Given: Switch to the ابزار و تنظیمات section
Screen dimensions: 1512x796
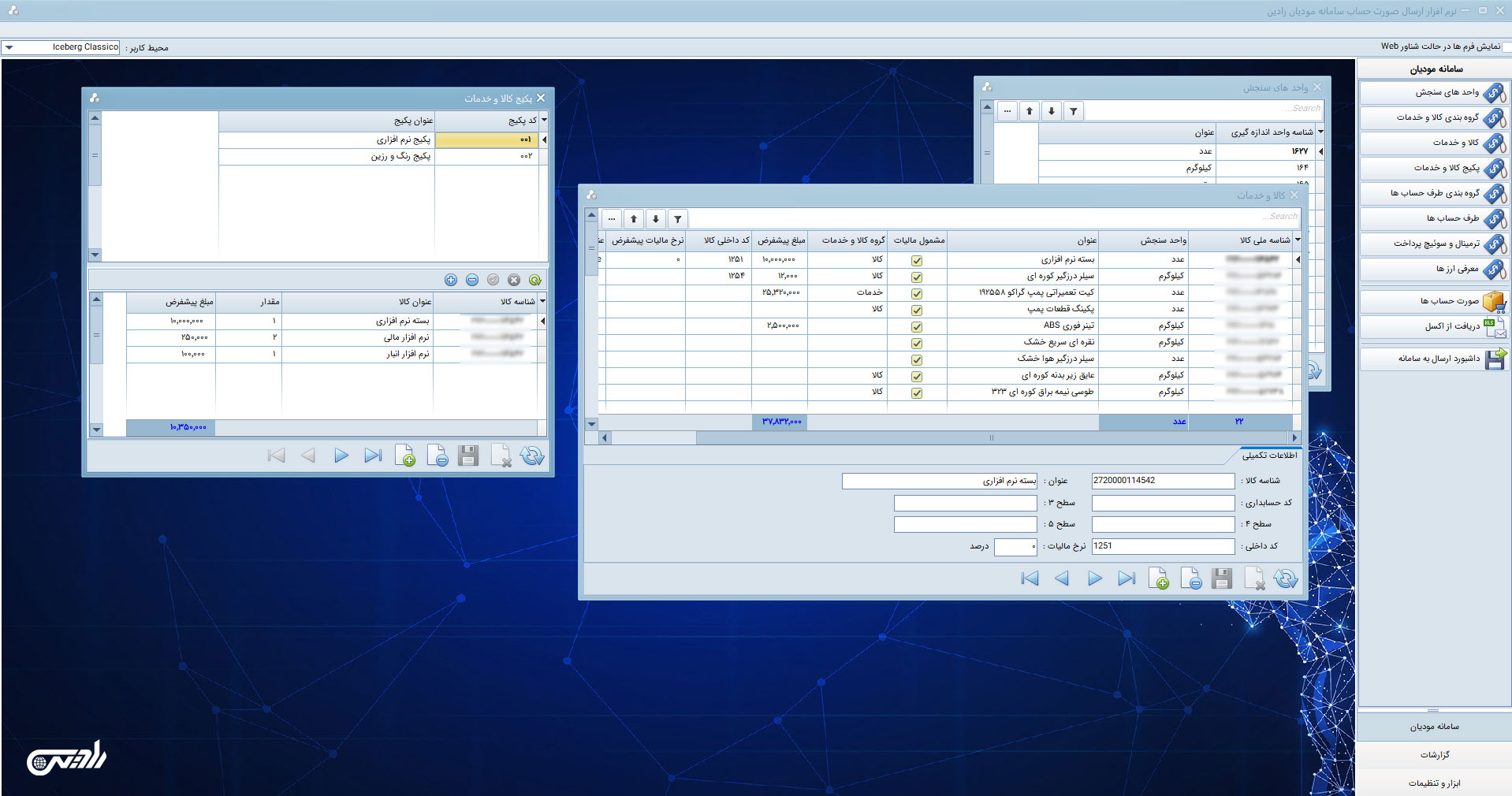Looking at the screenshot, I should click(x=1434, y=783).
